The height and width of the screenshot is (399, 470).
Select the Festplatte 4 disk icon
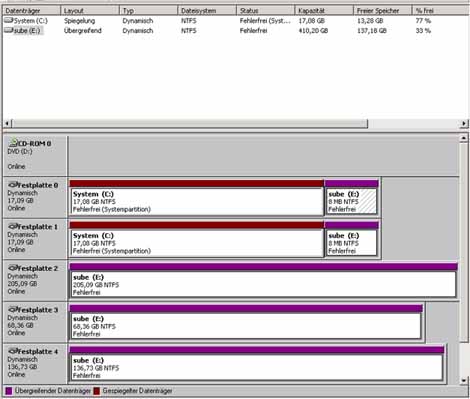point(13,351)
